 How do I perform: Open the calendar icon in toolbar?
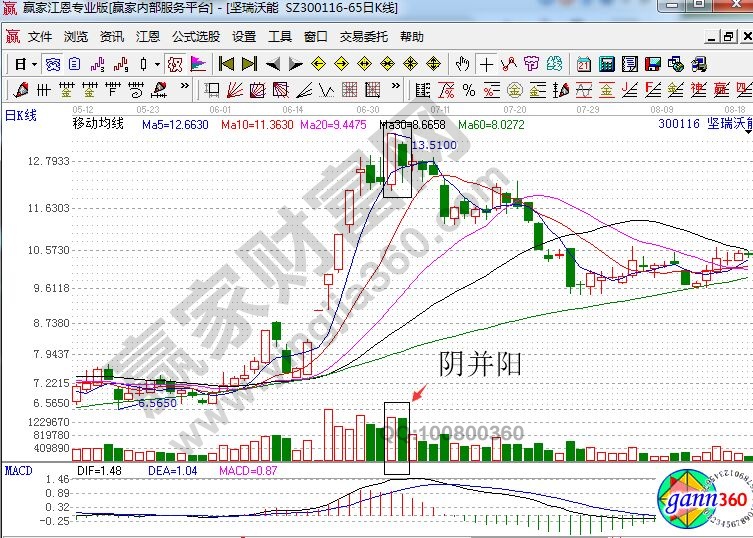coord(583,64)
